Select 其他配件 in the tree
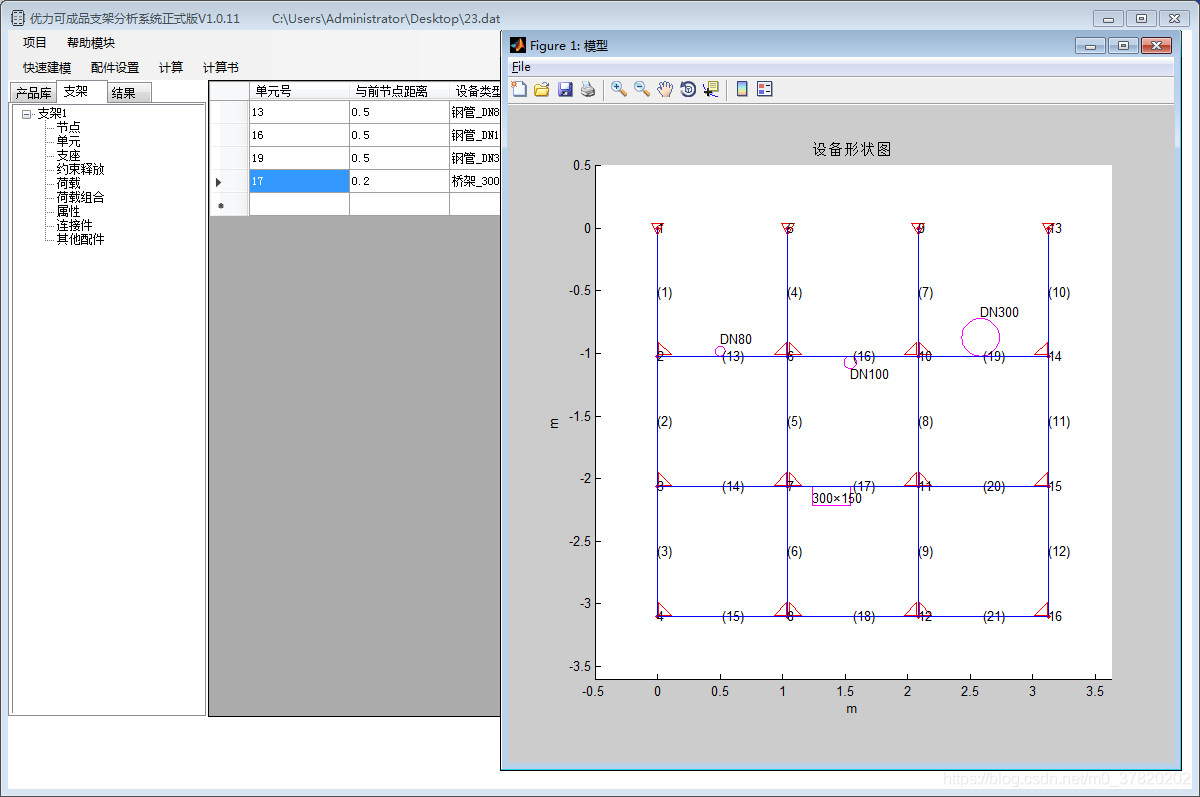 (x=81, y=240)
